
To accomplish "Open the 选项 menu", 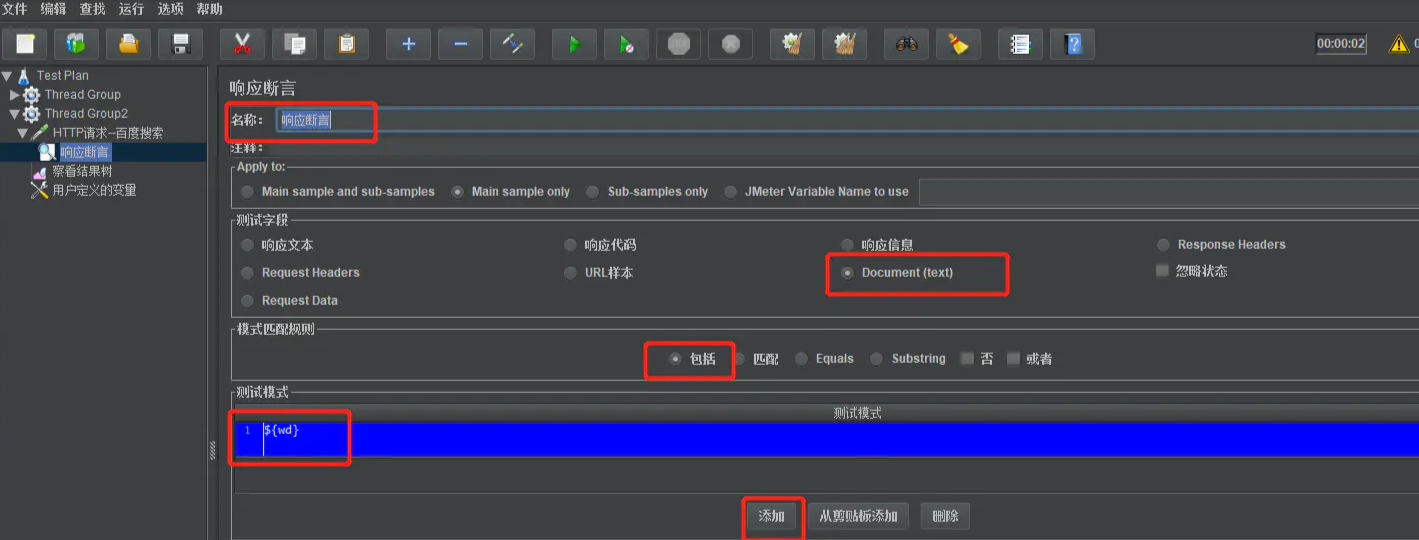I will 171,9.
